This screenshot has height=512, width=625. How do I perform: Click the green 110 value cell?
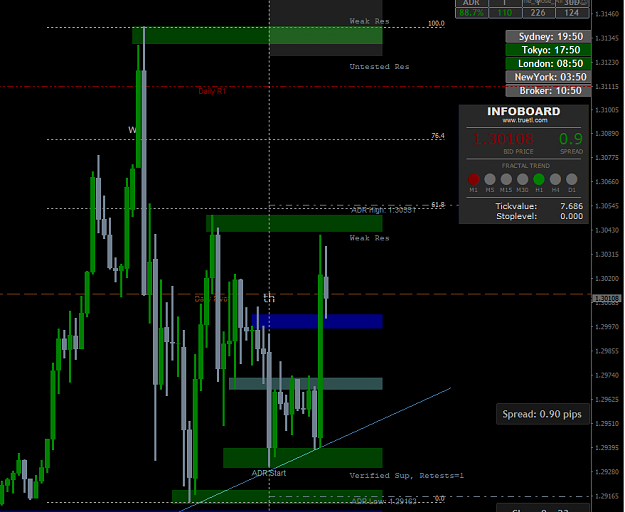pos(505,13)
